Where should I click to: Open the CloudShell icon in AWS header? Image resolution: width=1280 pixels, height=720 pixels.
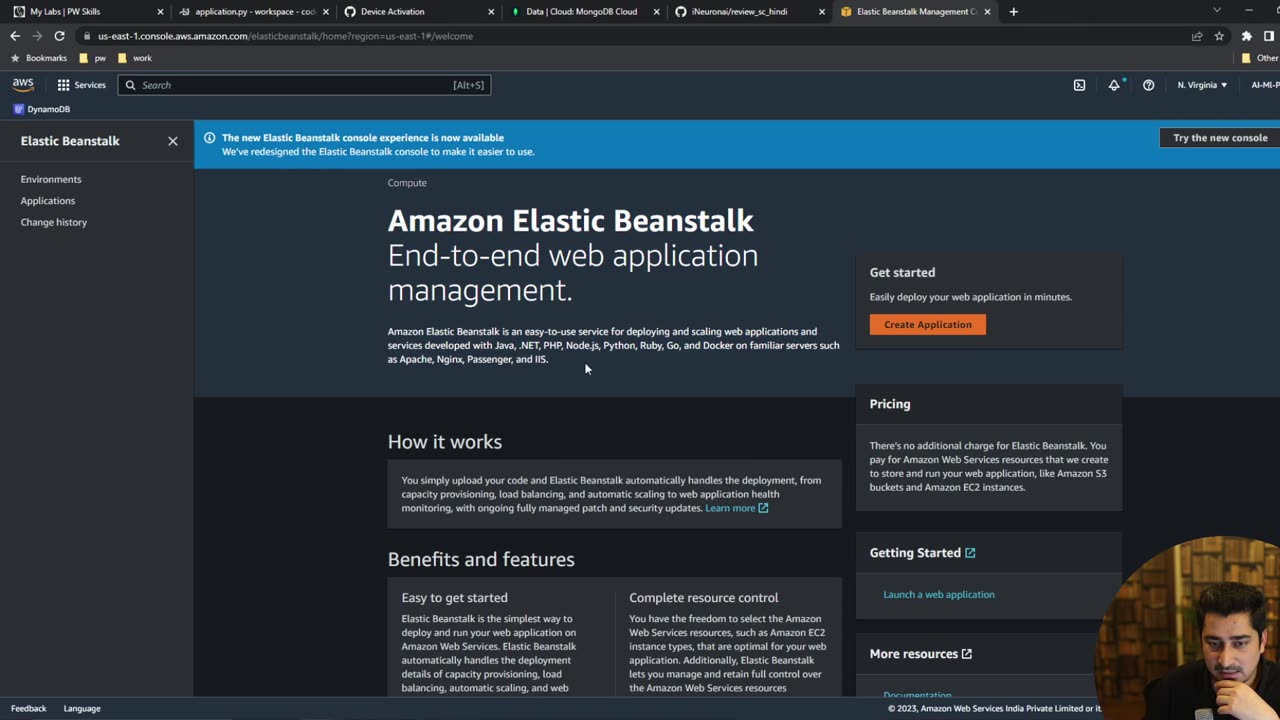point(1079,85)
